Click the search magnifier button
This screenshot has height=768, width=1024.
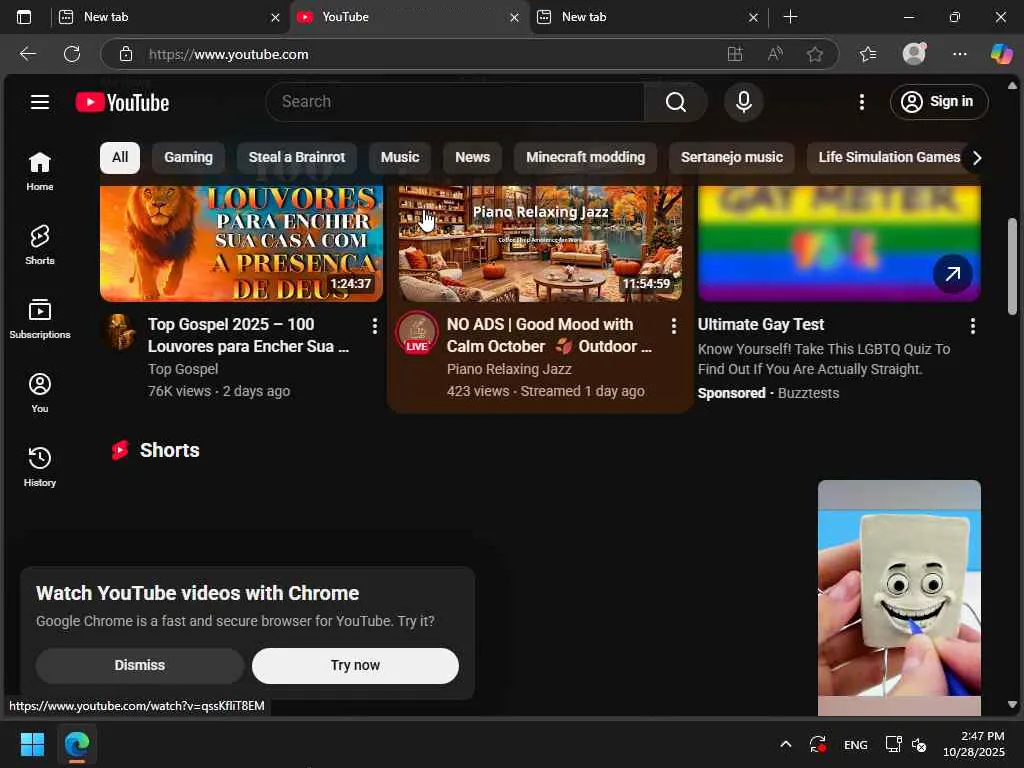click(676, 102)
